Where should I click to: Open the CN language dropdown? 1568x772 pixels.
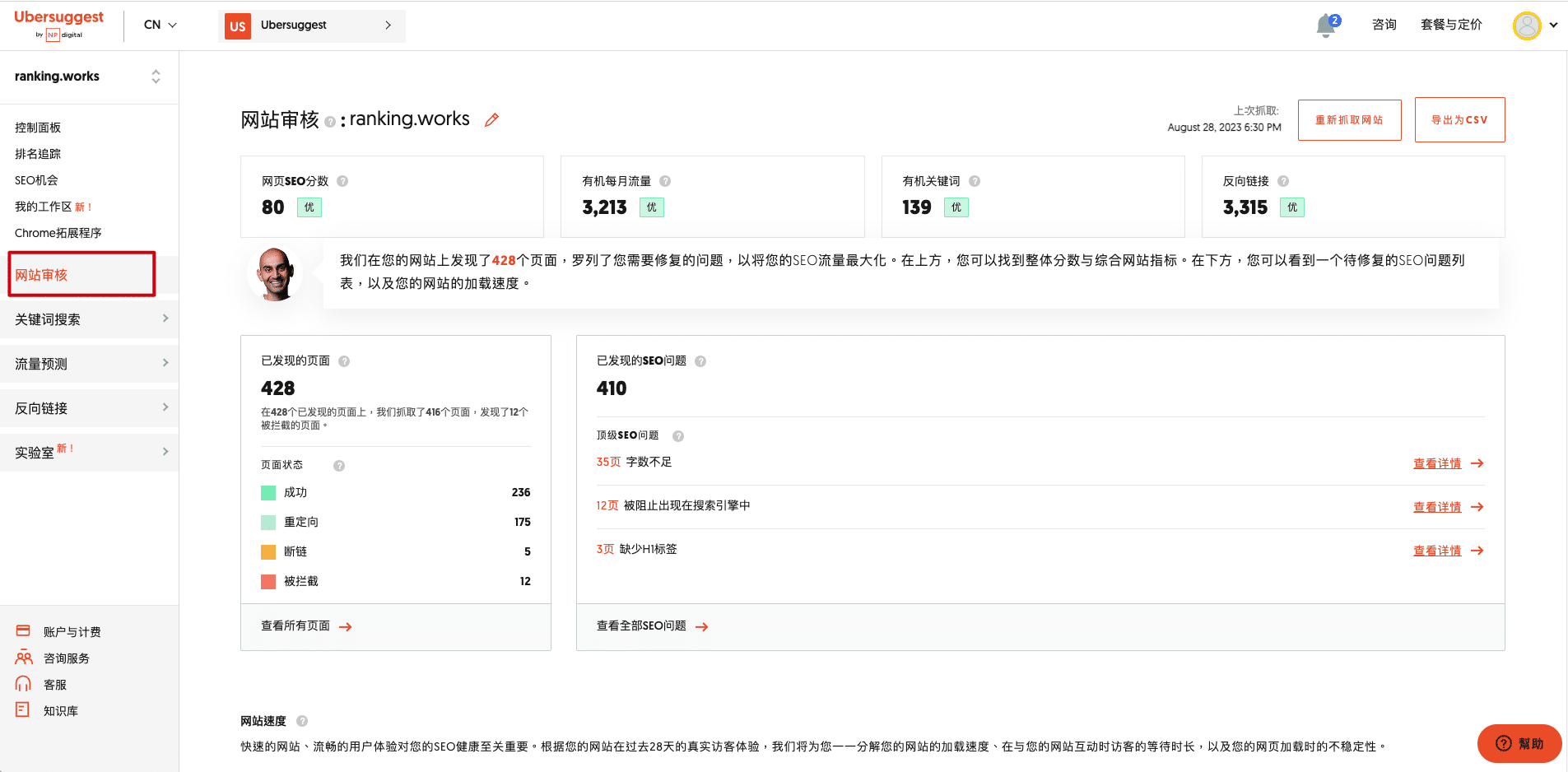160,25
